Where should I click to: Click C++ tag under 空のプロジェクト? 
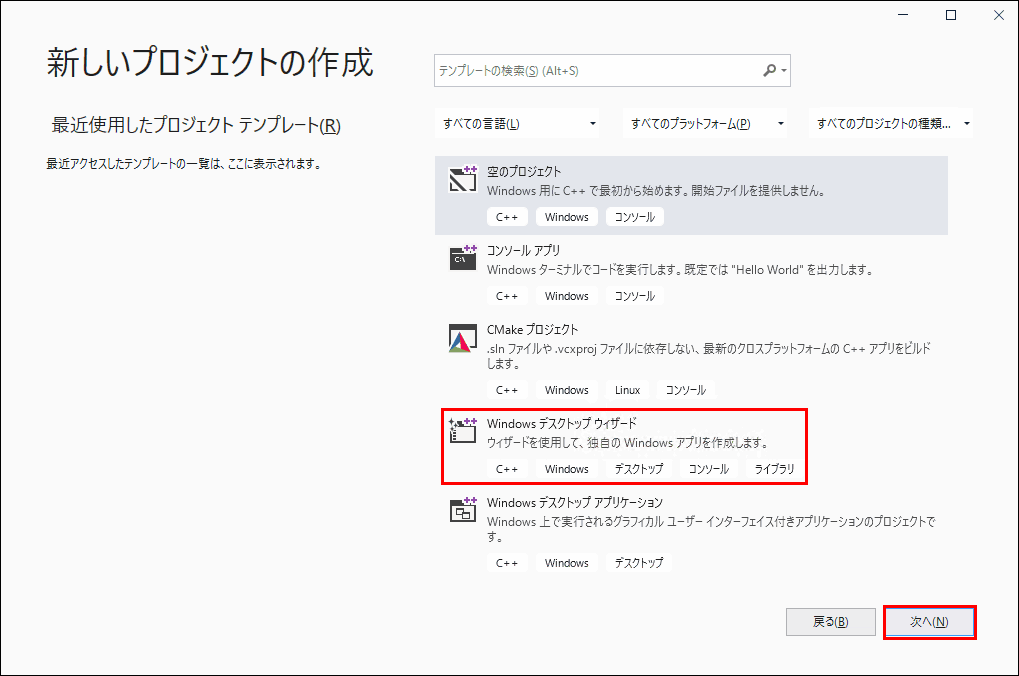click(x=507, y=217)
